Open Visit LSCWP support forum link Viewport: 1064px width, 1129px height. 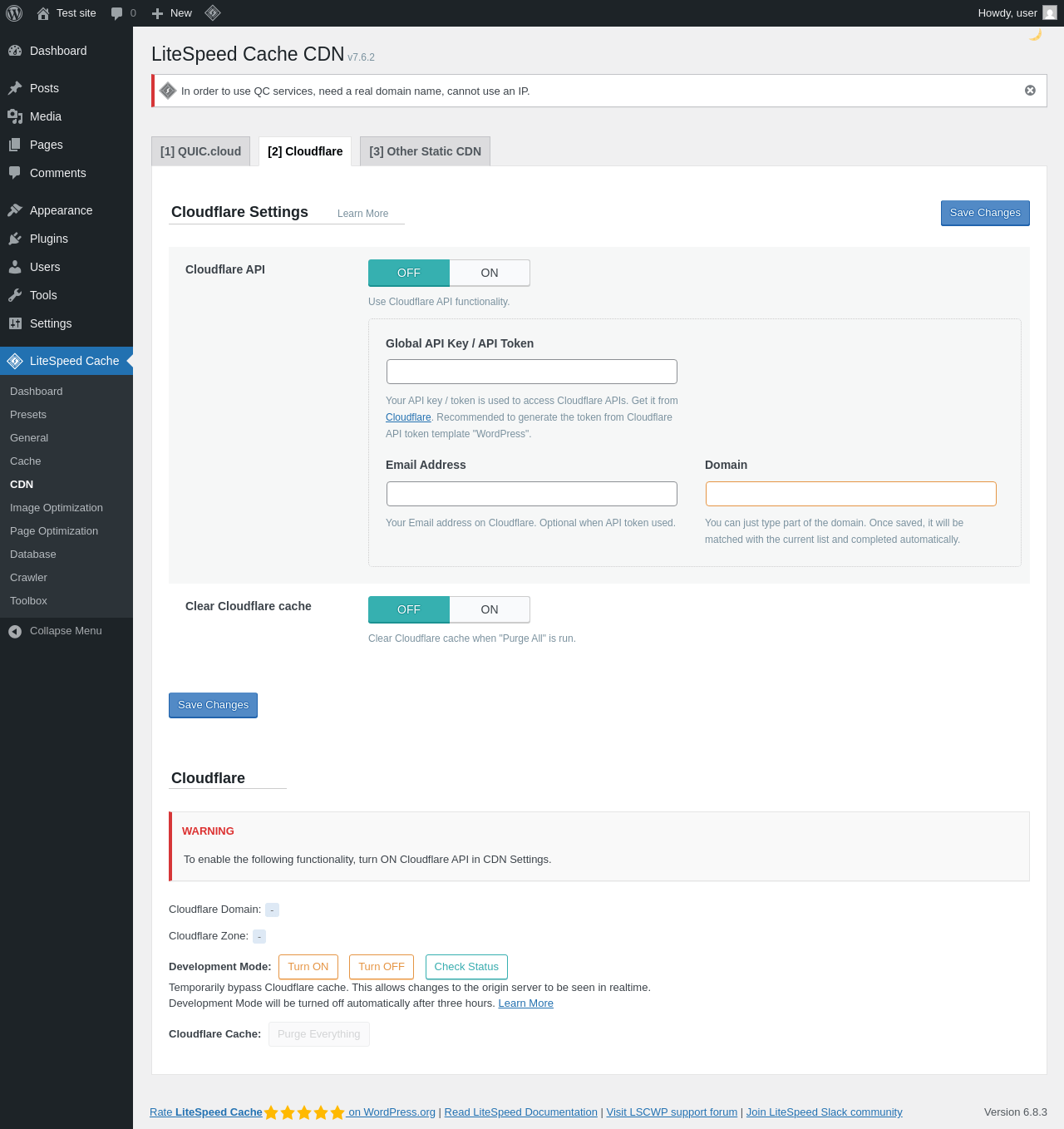(x=672, y=1112)
